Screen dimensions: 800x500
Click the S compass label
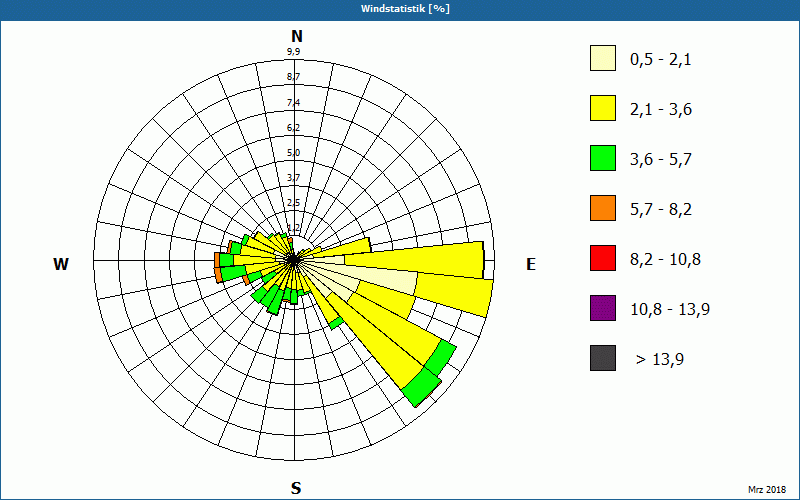tap(296, 488)
